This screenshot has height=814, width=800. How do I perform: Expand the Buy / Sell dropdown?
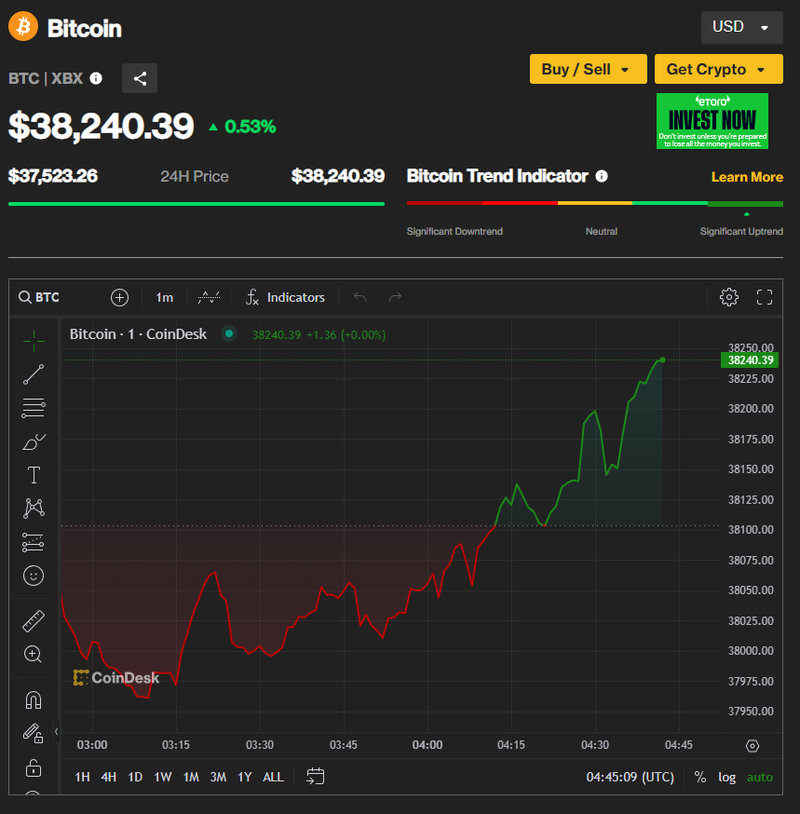pos(588,69)
